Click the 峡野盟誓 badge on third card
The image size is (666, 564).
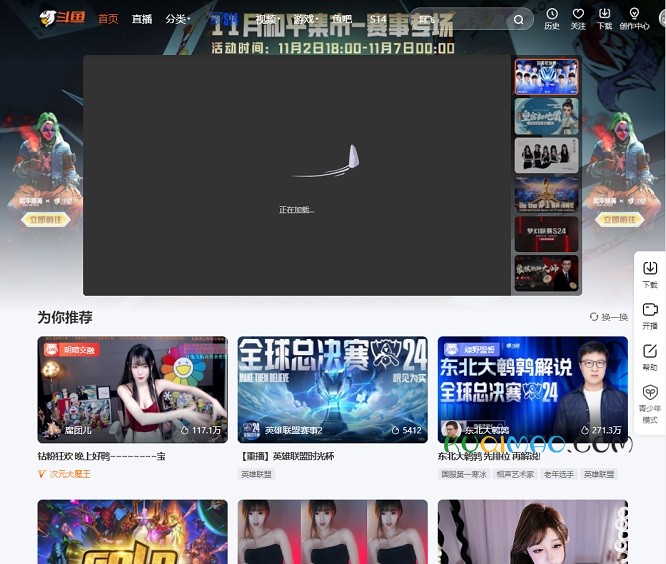[x=471, y=349]
